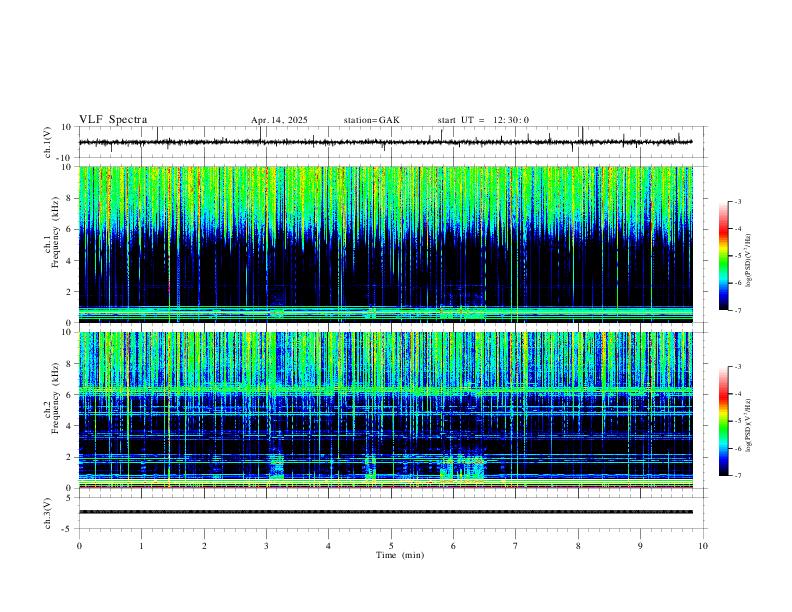This screenshot has width=792, height=612.
Task: Click time axis tick label "9"
Action: tap(640, 546)
